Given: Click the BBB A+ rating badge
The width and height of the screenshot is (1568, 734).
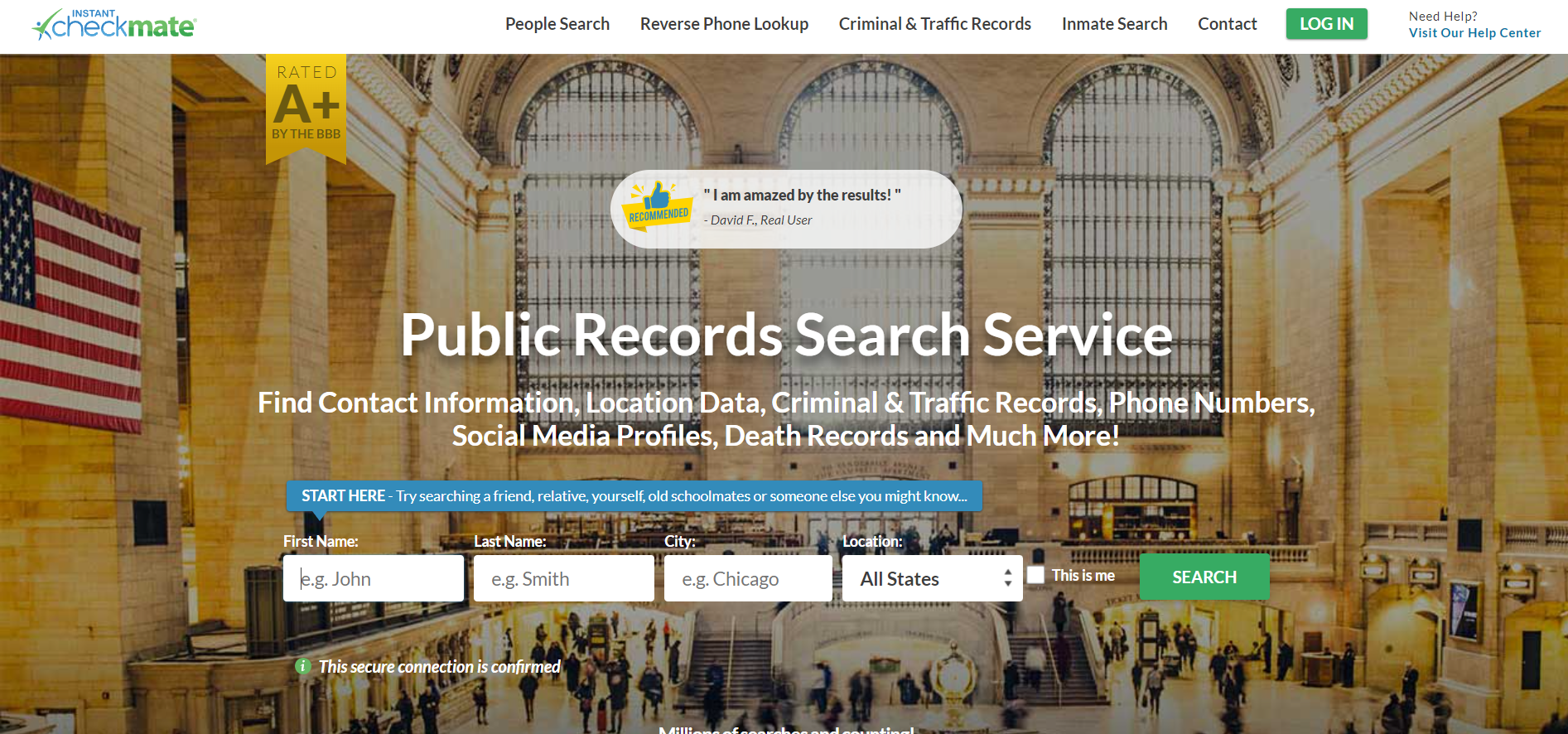Looking at the screenshot, I should 306,108.
